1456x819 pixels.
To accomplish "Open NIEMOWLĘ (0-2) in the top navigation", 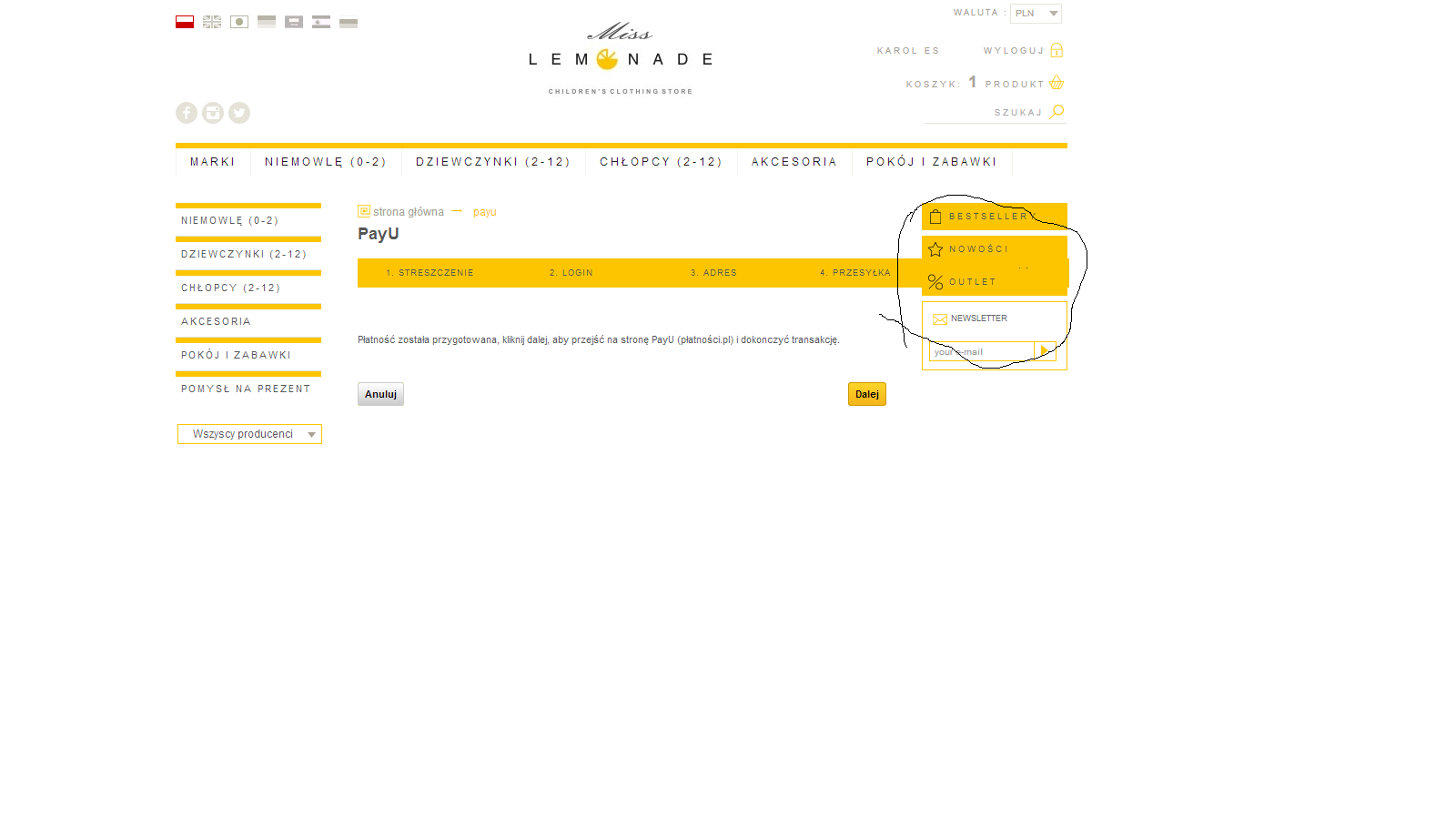I will coord(326,162).
